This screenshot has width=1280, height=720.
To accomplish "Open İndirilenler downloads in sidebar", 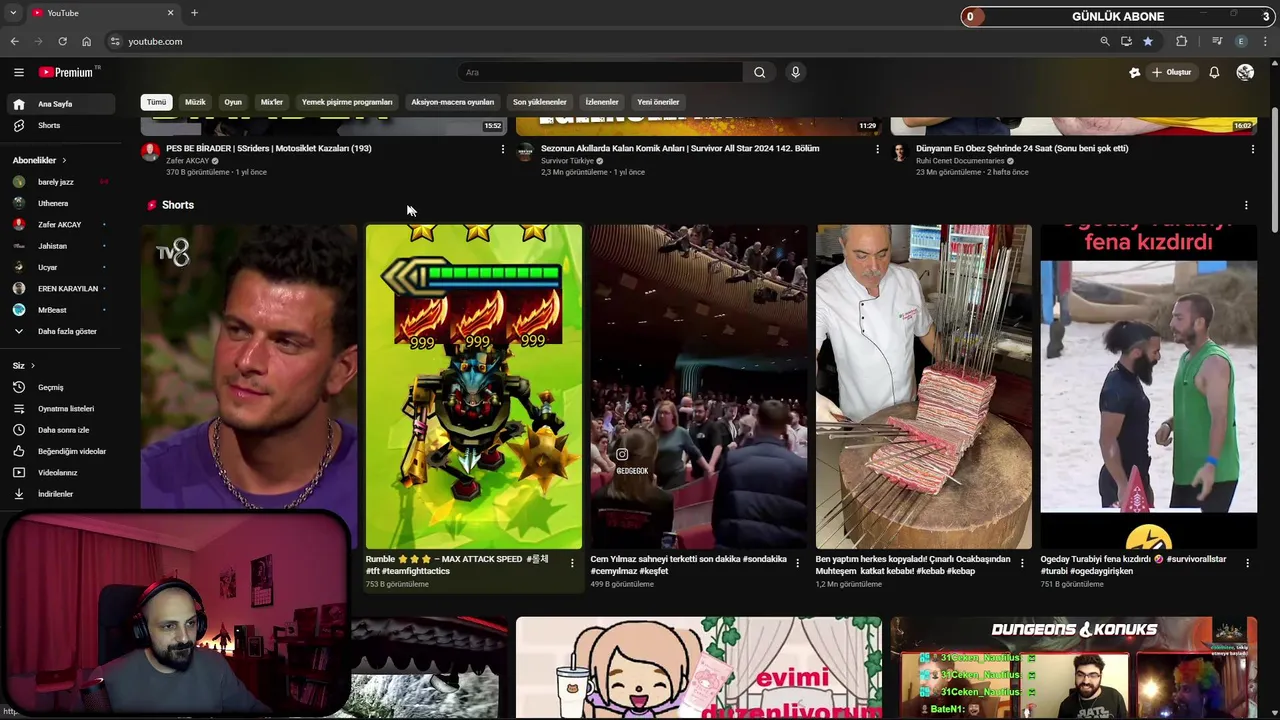I will tap(57, 494).
